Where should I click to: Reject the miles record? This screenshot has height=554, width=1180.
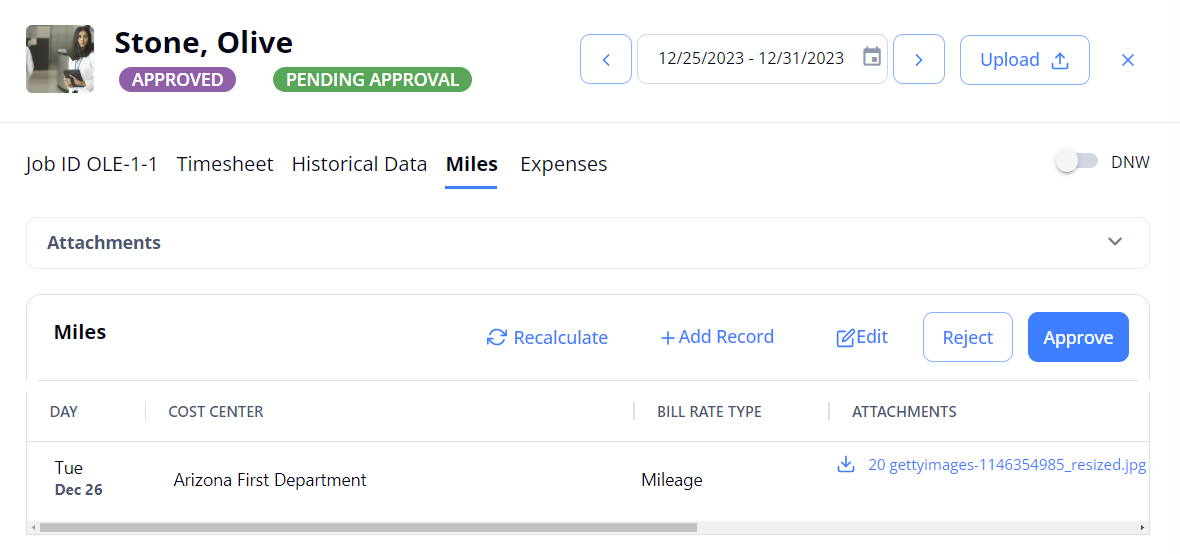968,337
